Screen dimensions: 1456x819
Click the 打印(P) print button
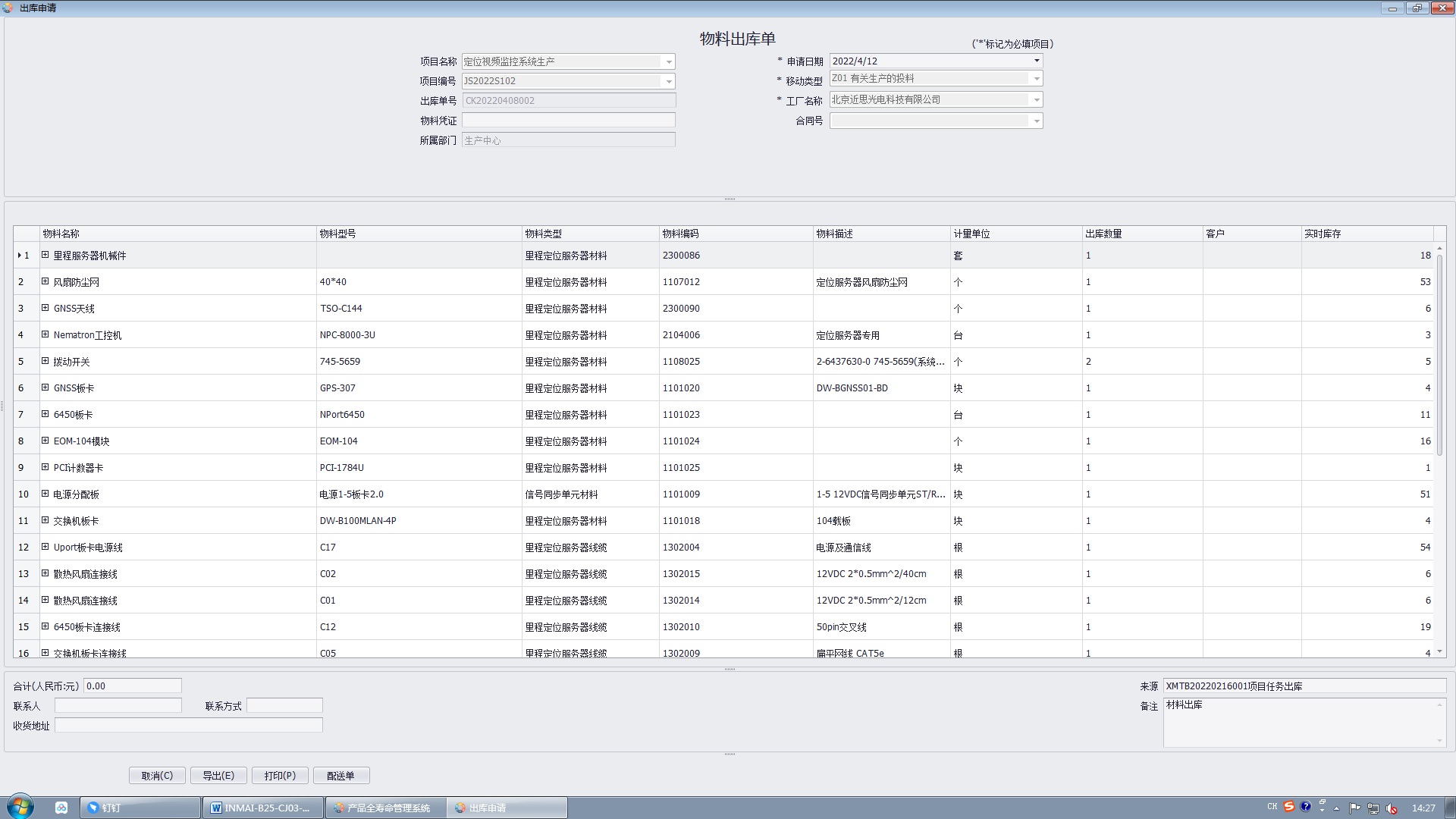(280, 776)
